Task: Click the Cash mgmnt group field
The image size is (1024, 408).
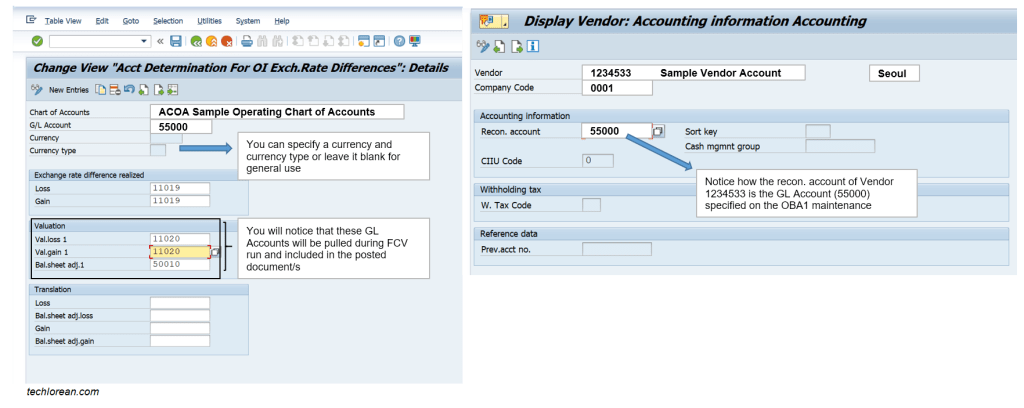Action: click(x=840, y=146)
